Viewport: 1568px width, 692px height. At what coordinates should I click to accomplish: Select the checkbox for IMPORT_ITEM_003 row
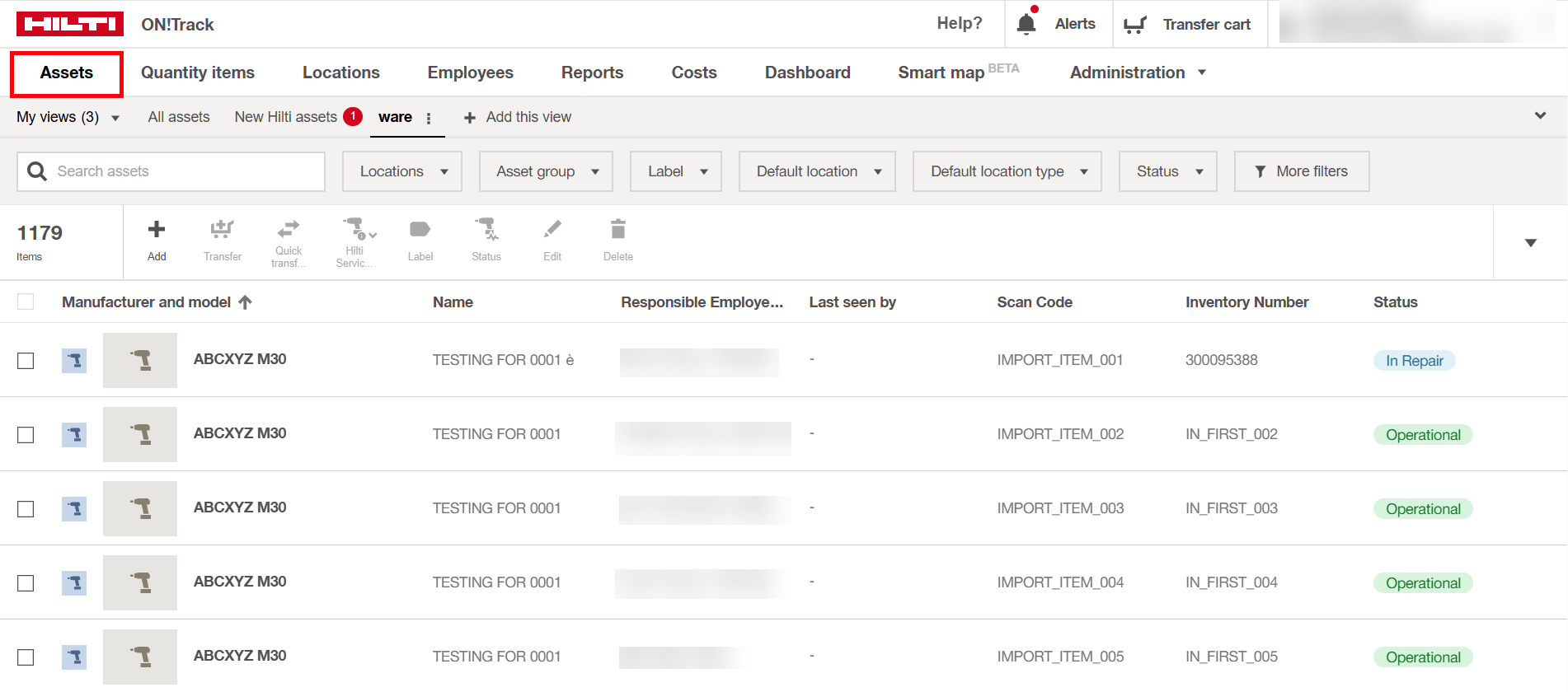(26, 509)
